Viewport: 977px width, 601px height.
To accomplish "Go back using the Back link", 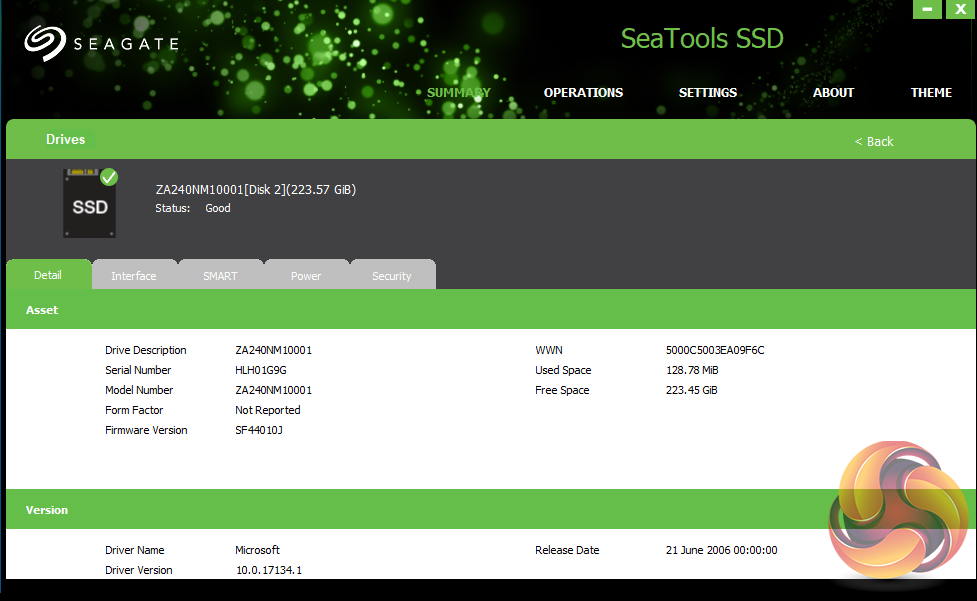I will pos(874,141).
